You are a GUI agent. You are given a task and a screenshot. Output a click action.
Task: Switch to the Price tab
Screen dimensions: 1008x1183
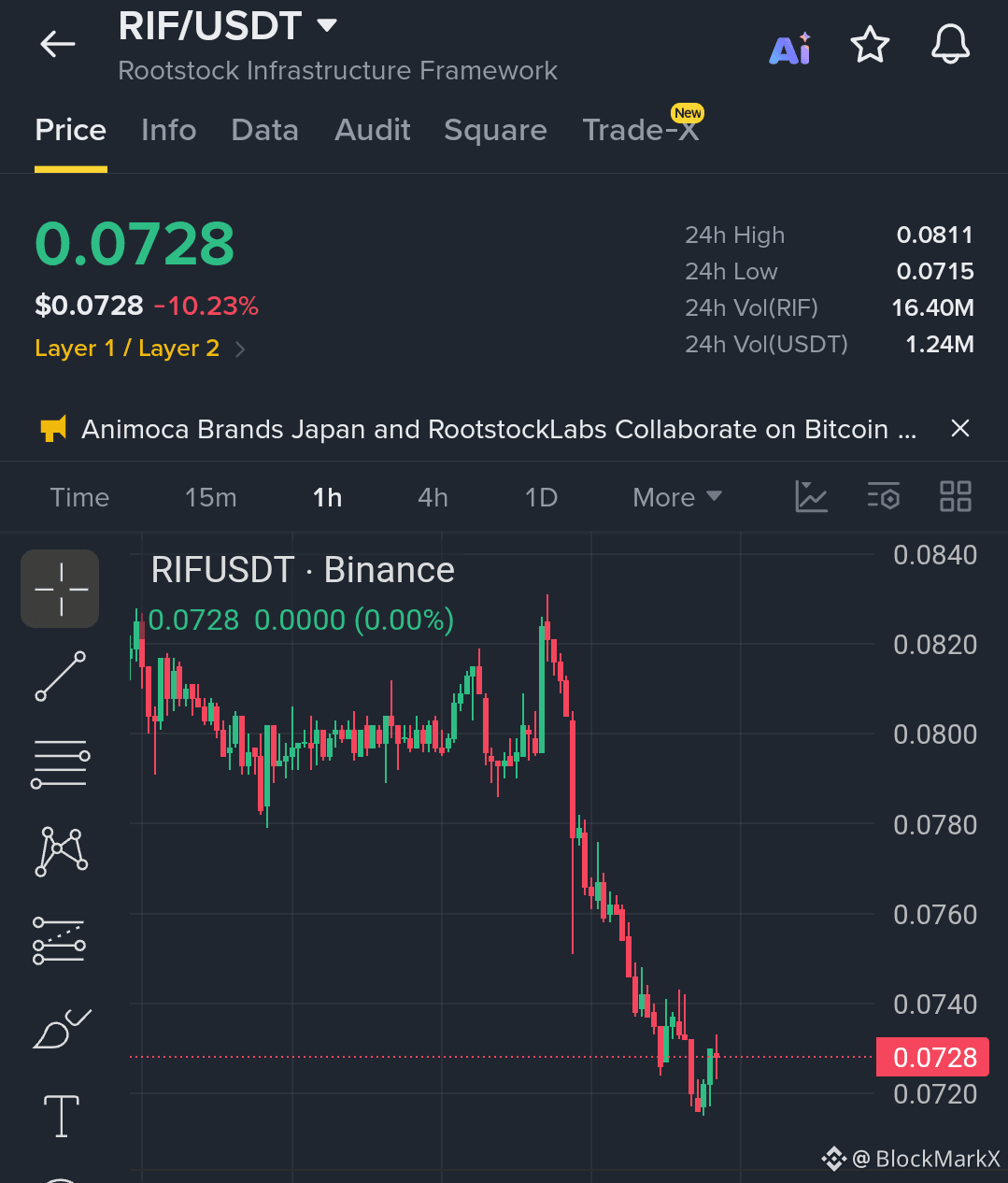click(71, 130)
